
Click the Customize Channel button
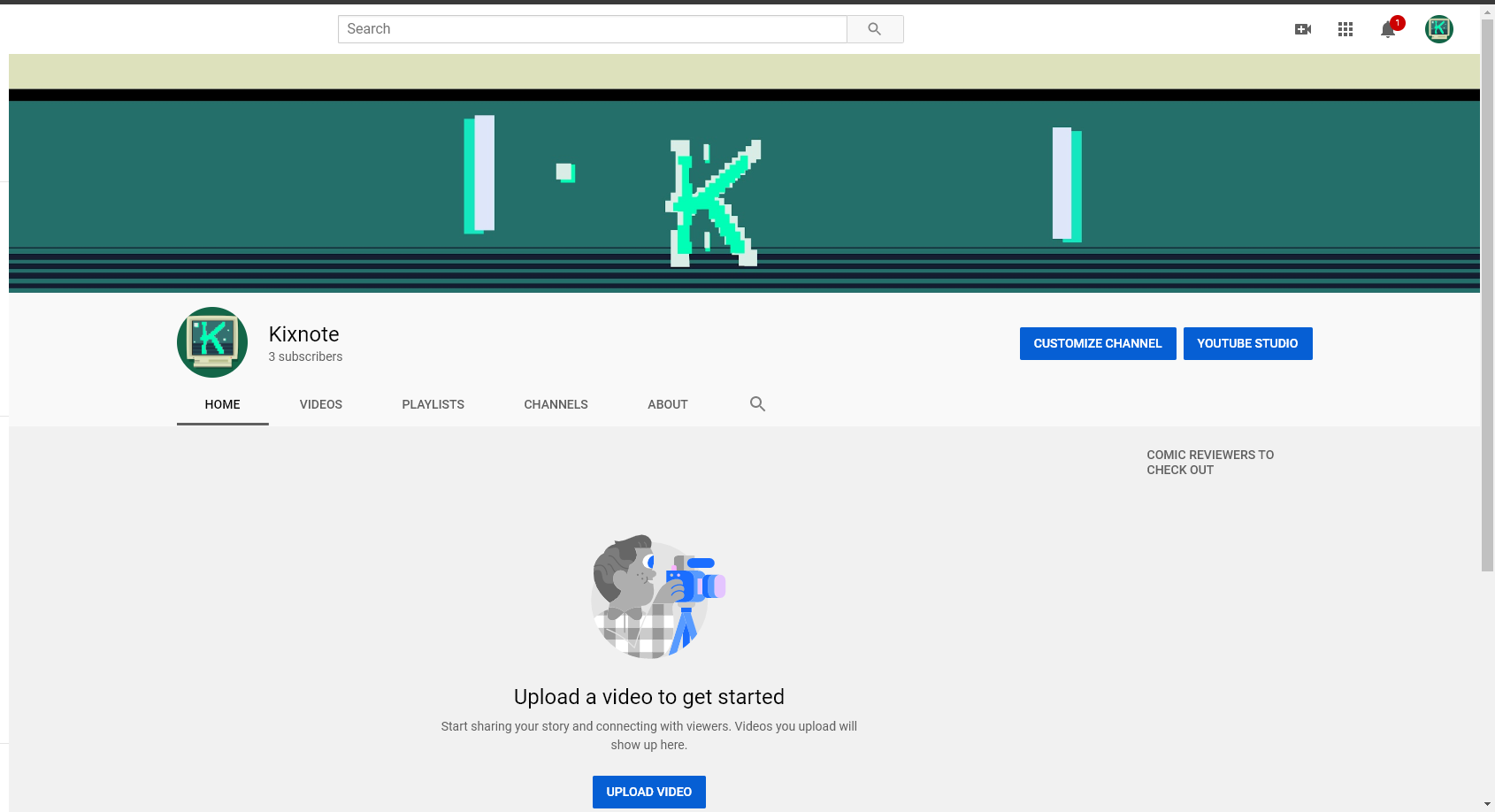(1098, 343)
